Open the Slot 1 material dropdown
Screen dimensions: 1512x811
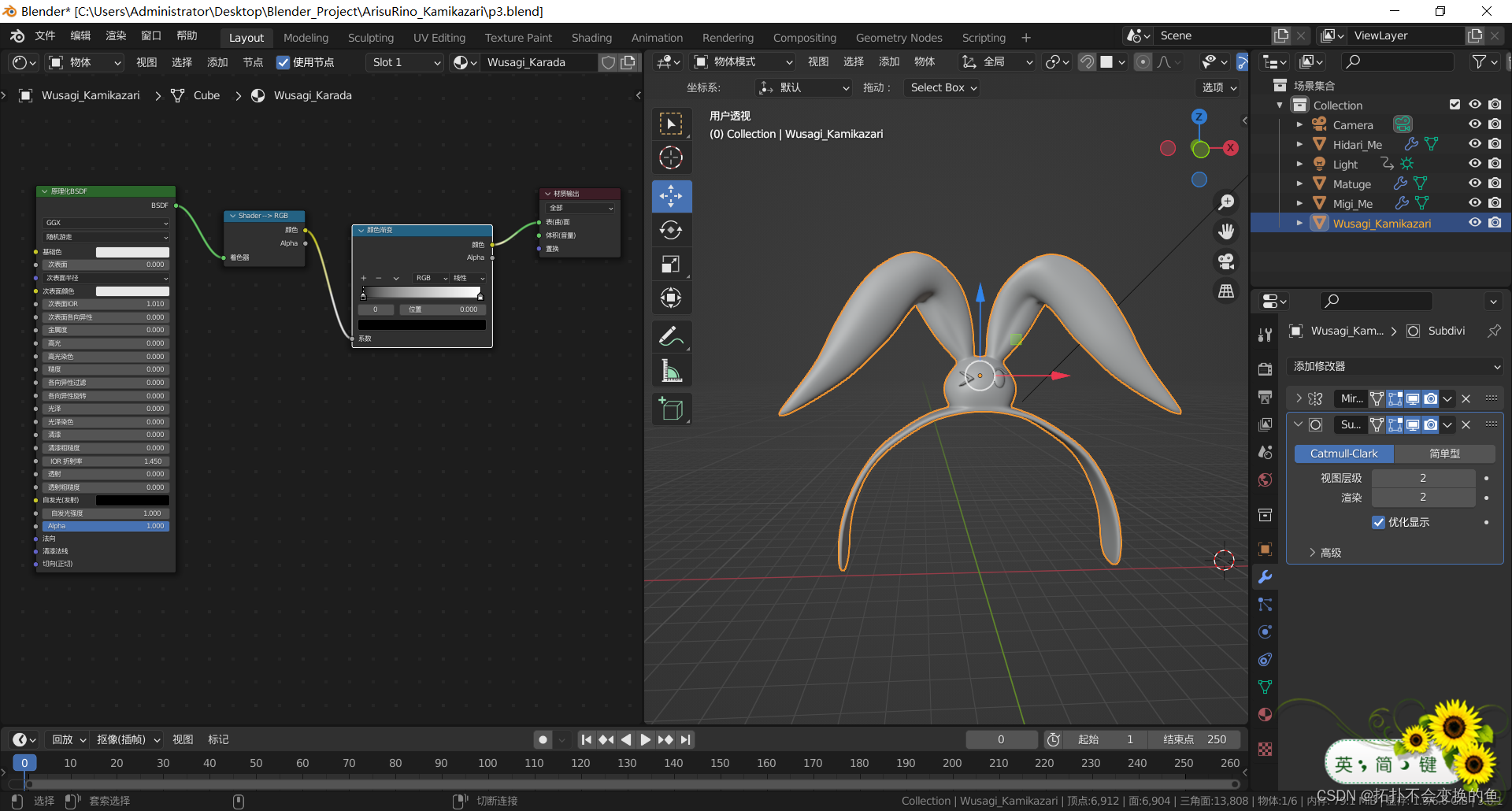tap(406, 62)
